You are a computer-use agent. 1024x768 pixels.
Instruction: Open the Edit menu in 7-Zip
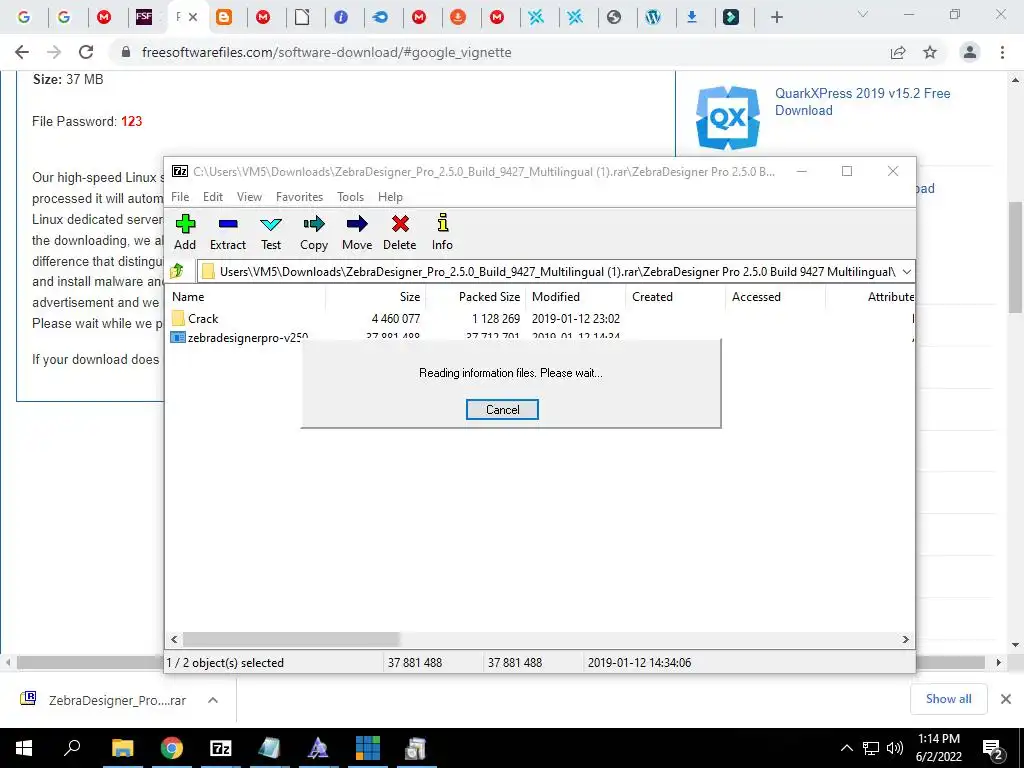[213, 197]
